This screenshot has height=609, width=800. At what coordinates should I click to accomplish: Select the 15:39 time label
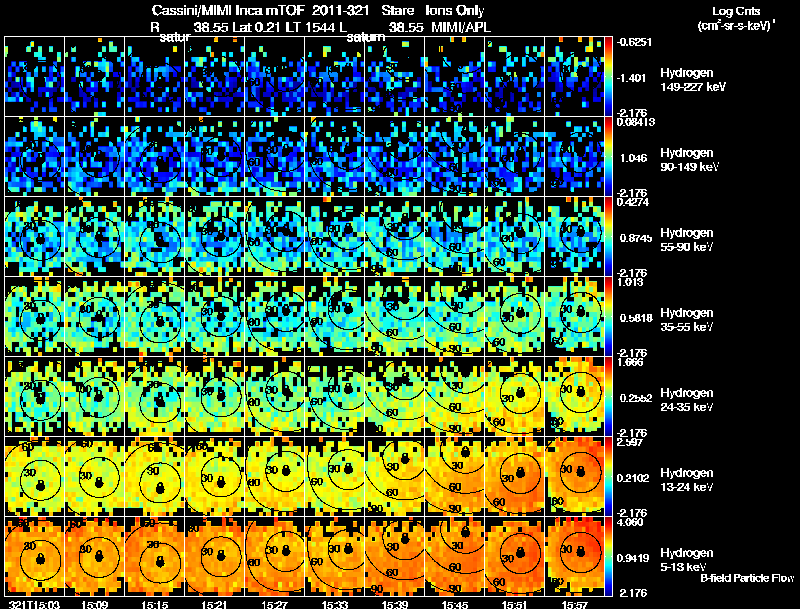(x=395, y=604)
